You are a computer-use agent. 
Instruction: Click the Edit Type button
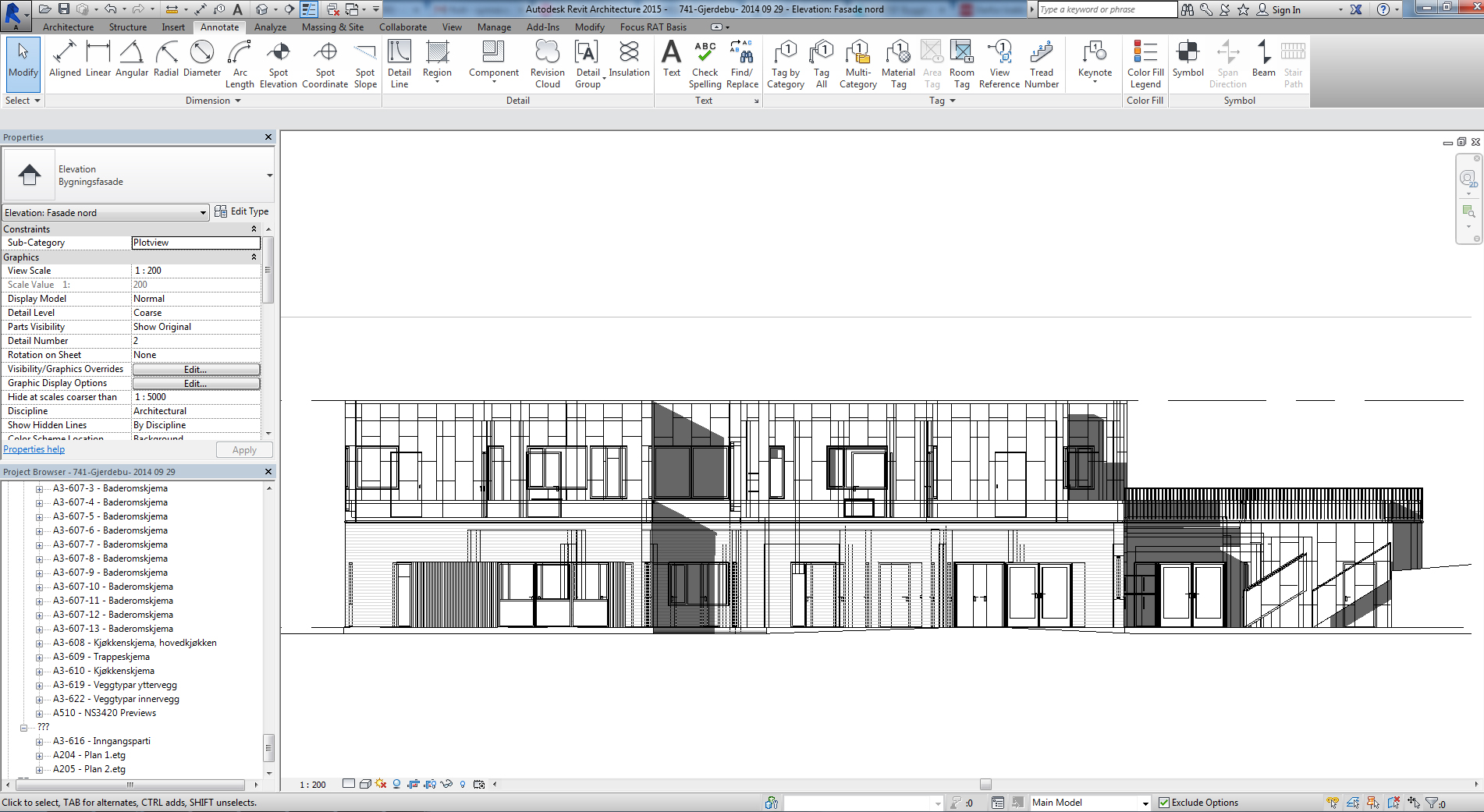pyautogui.click(x=242, y=211)
